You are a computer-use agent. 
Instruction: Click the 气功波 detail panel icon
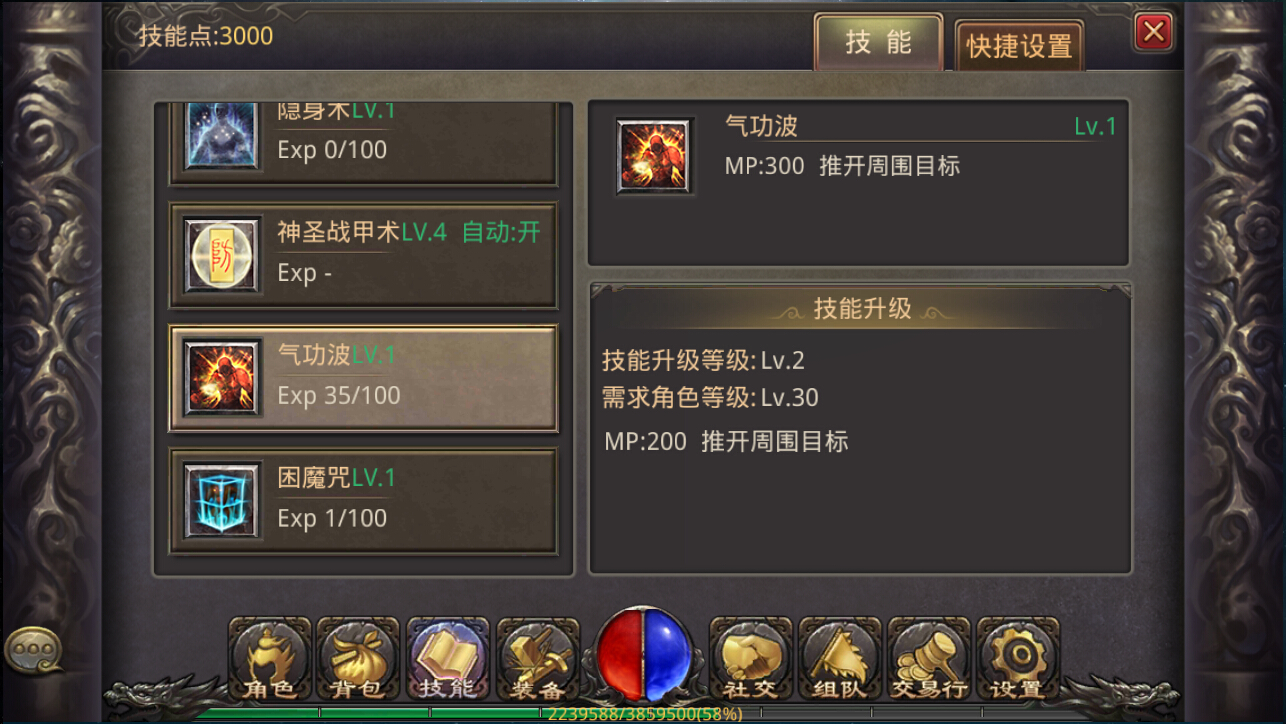[654, 156]
